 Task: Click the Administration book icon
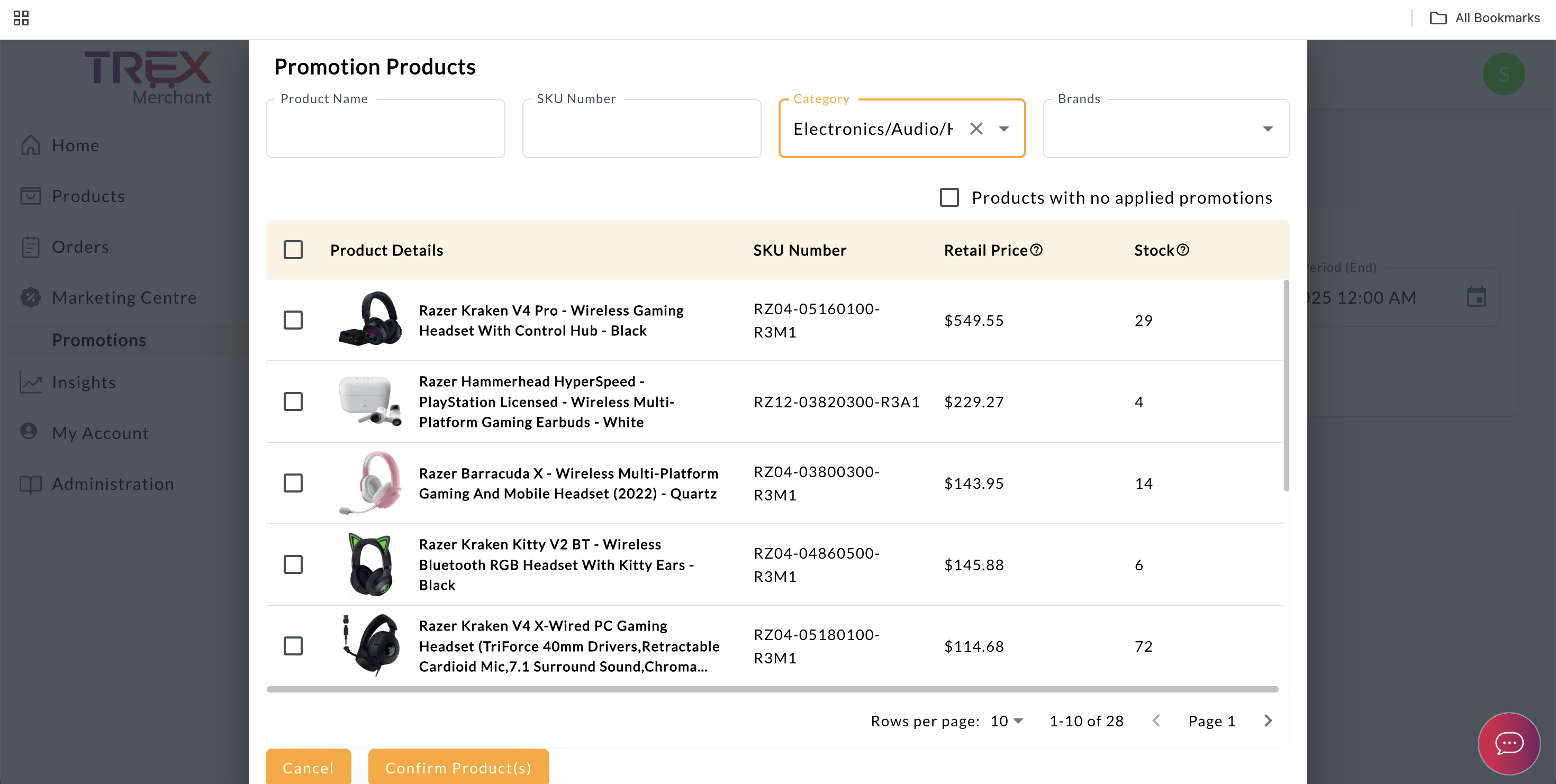[x=30, y=484]
